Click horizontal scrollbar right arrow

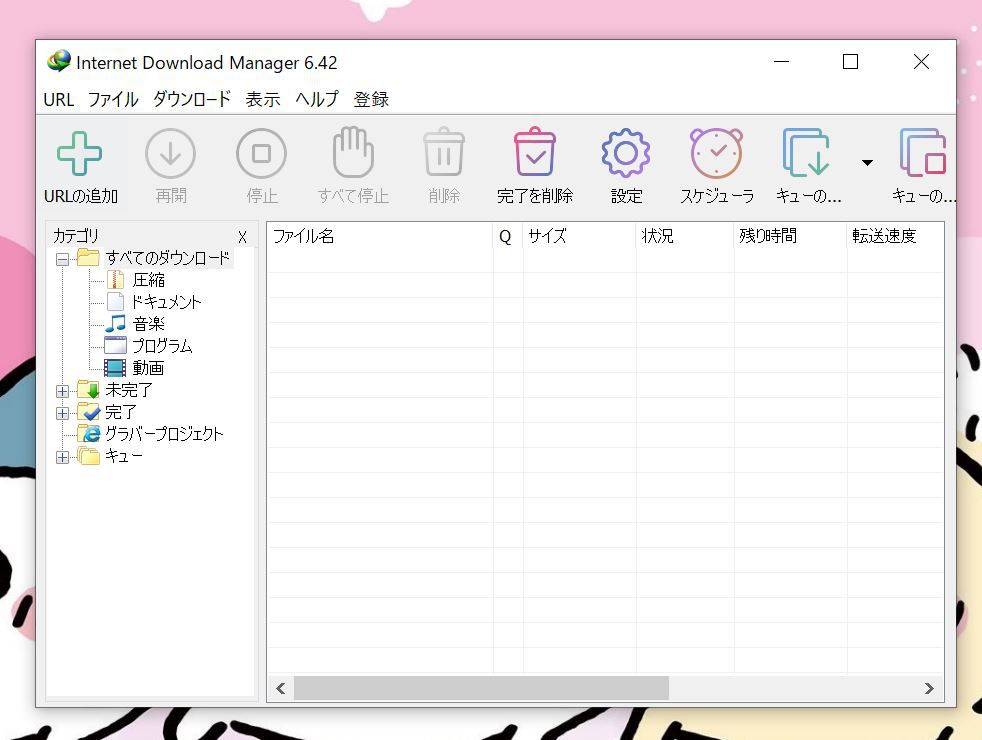tap(929, 689)
